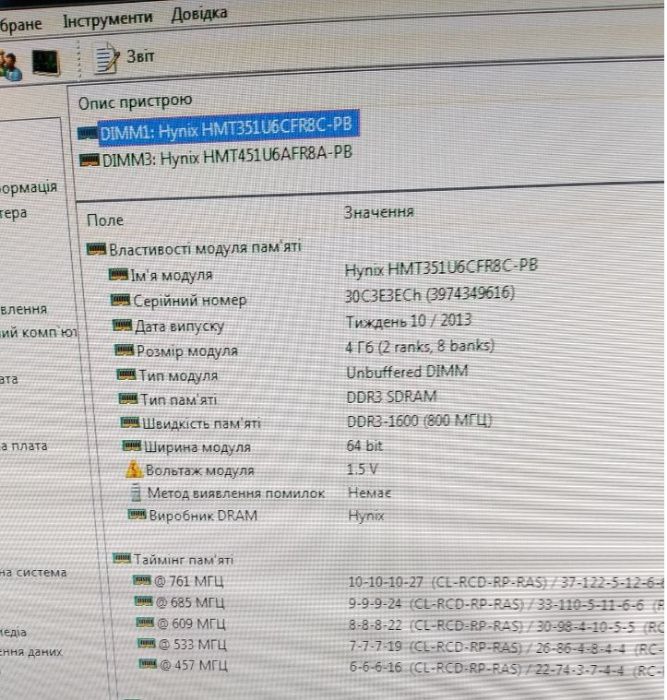Select the Розмір модуля row
Viewport: 667px width, 700px height.
coord(187,351)
